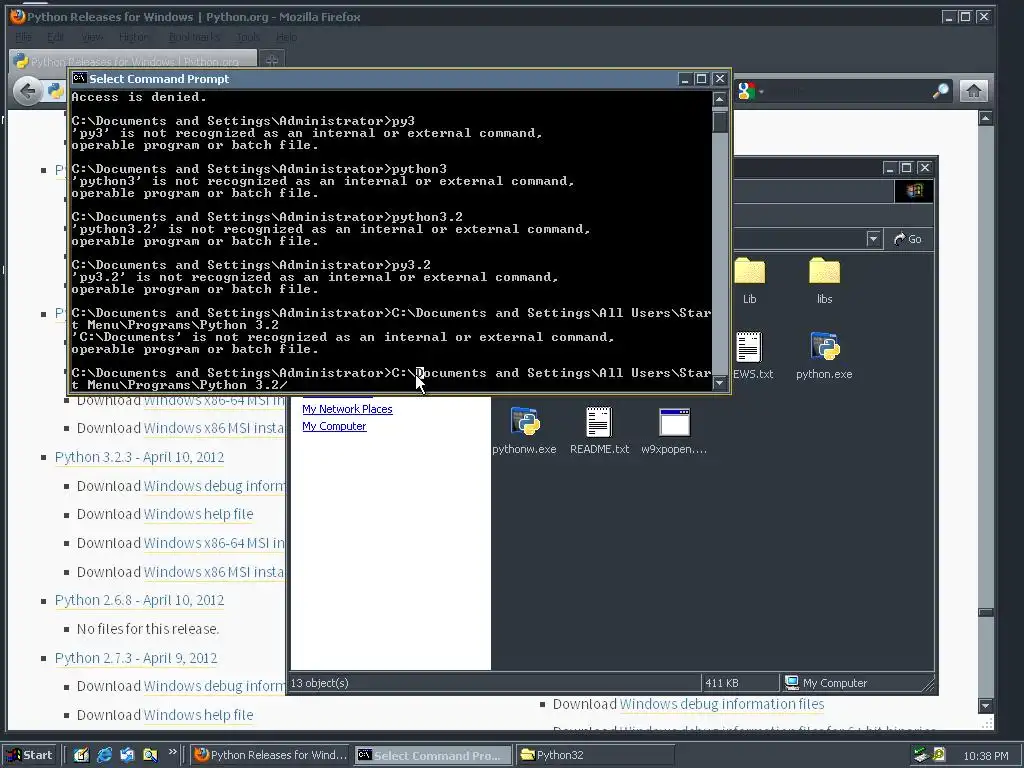
Task: Select the README.txt file icon
Action: tap(599, 431)
